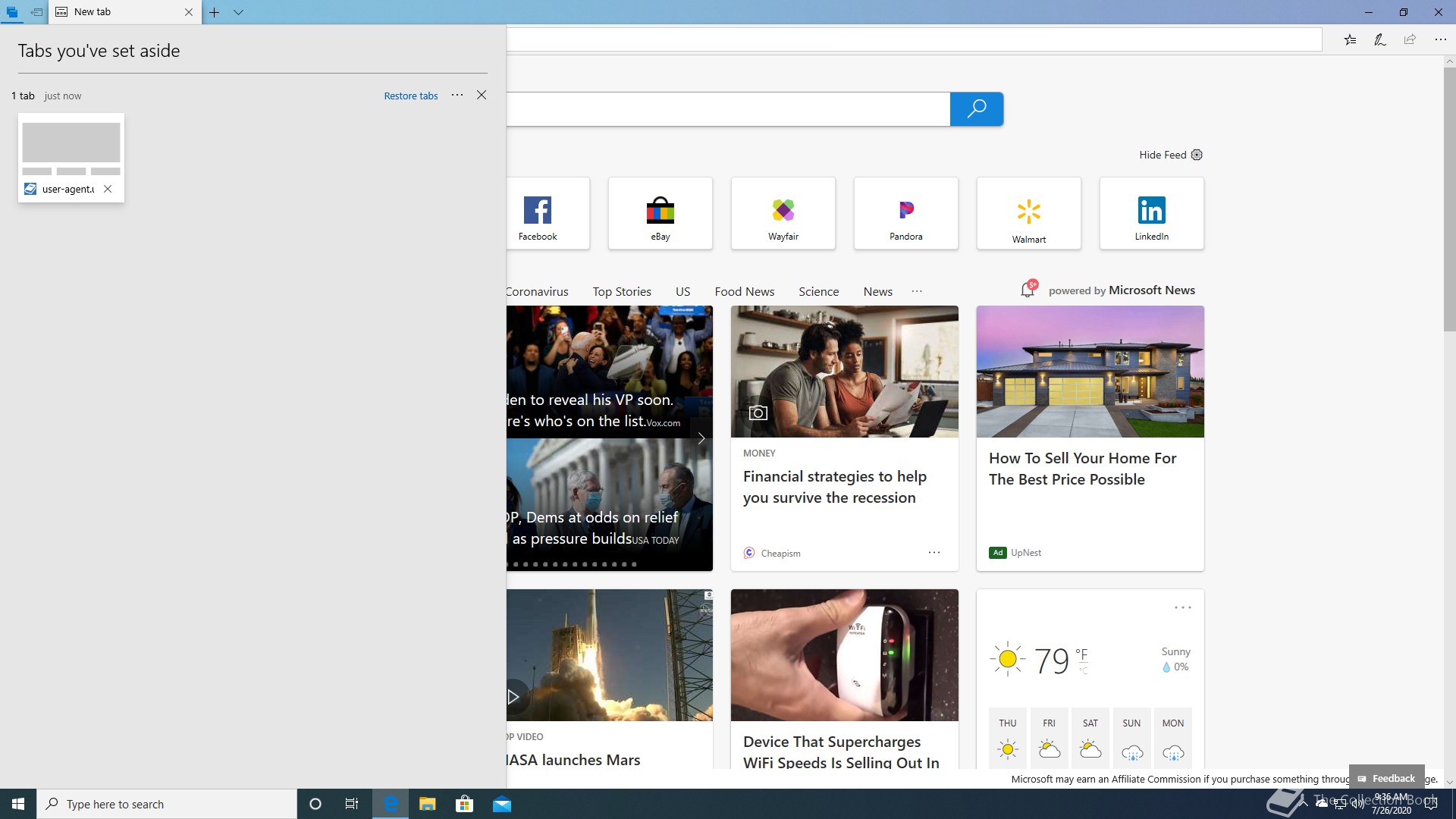Viewport: 1456px width, 819px height.
Task: Open more options on the Cheapism card
Action: click(934, 553)
